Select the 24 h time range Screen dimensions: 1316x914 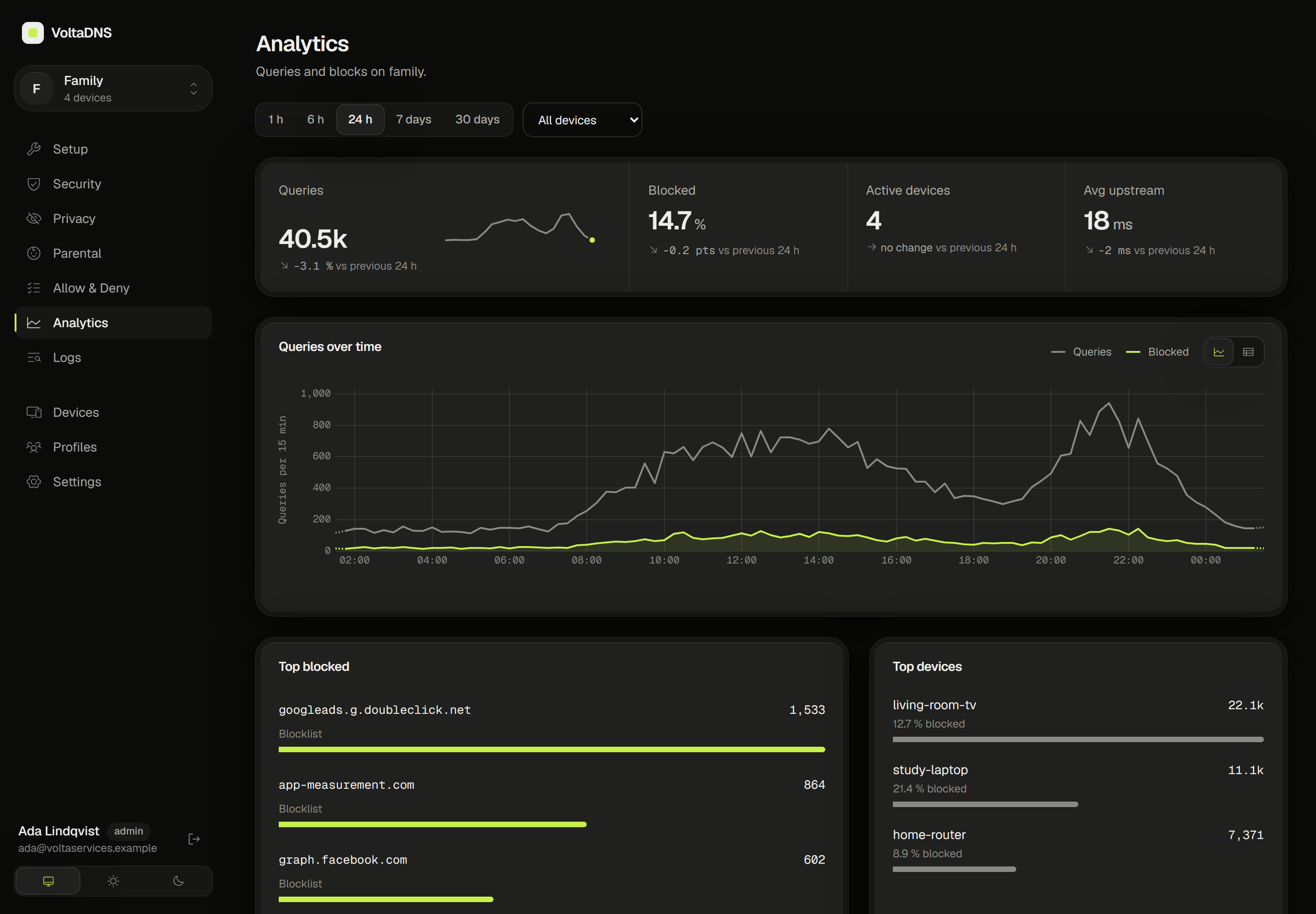tap(360, 119)
